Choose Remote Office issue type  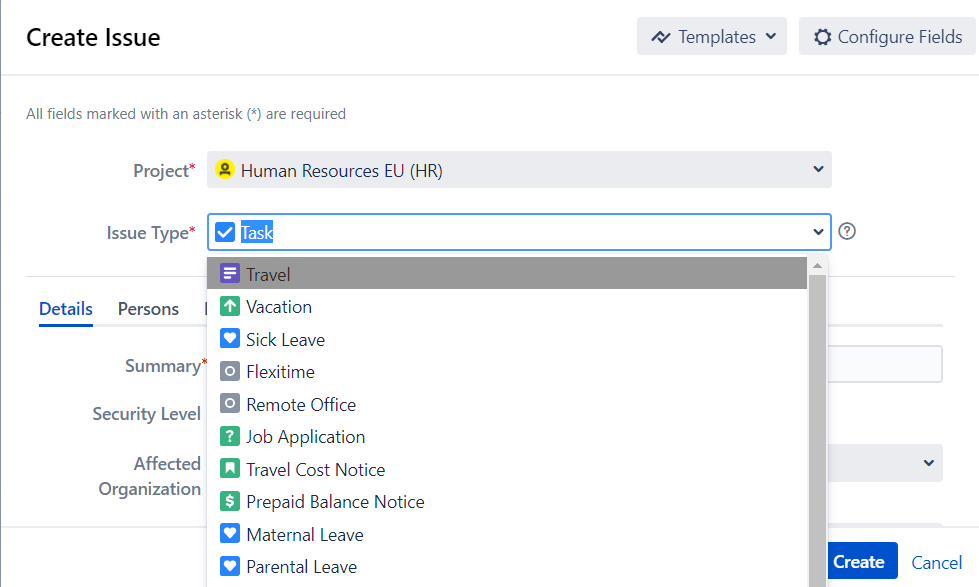pos(507,404)
